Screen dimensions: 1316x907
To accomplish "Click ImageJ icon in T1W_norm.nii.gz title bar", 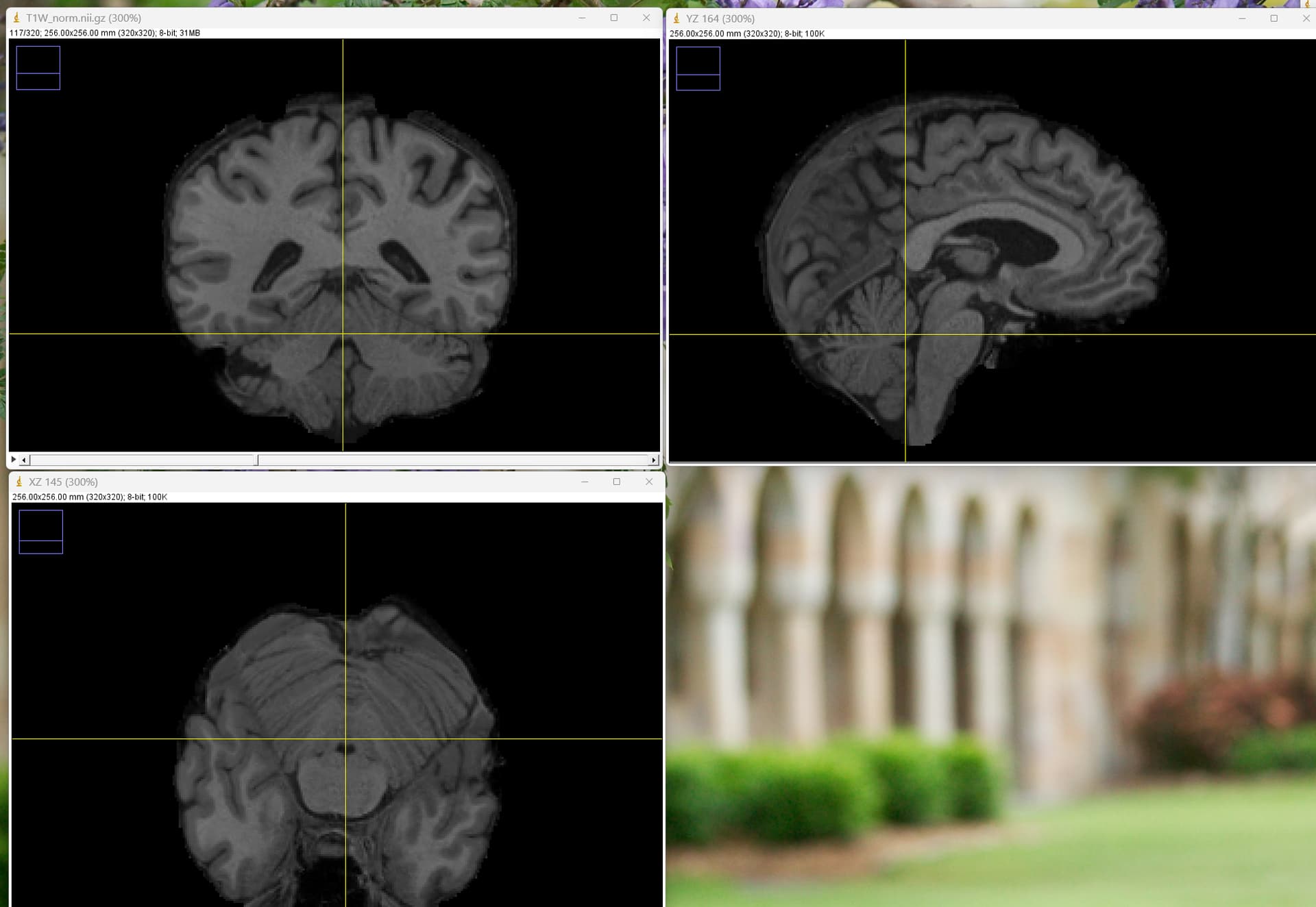I will click(16, 18).
